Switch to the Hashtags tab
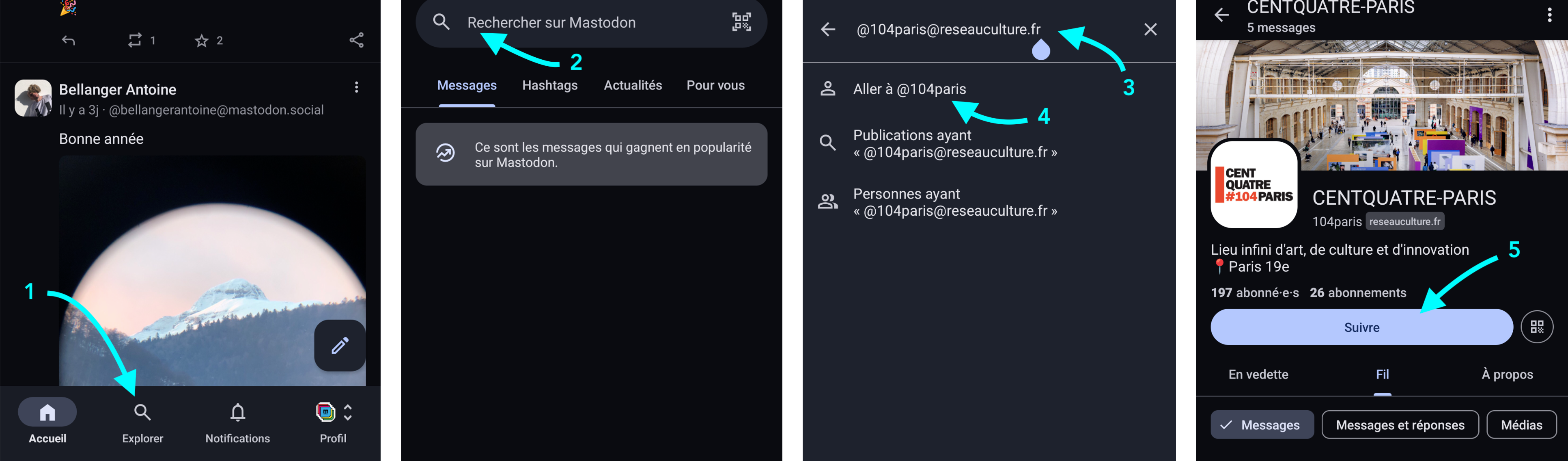The image size is (1568, 461). coord(549,85)
